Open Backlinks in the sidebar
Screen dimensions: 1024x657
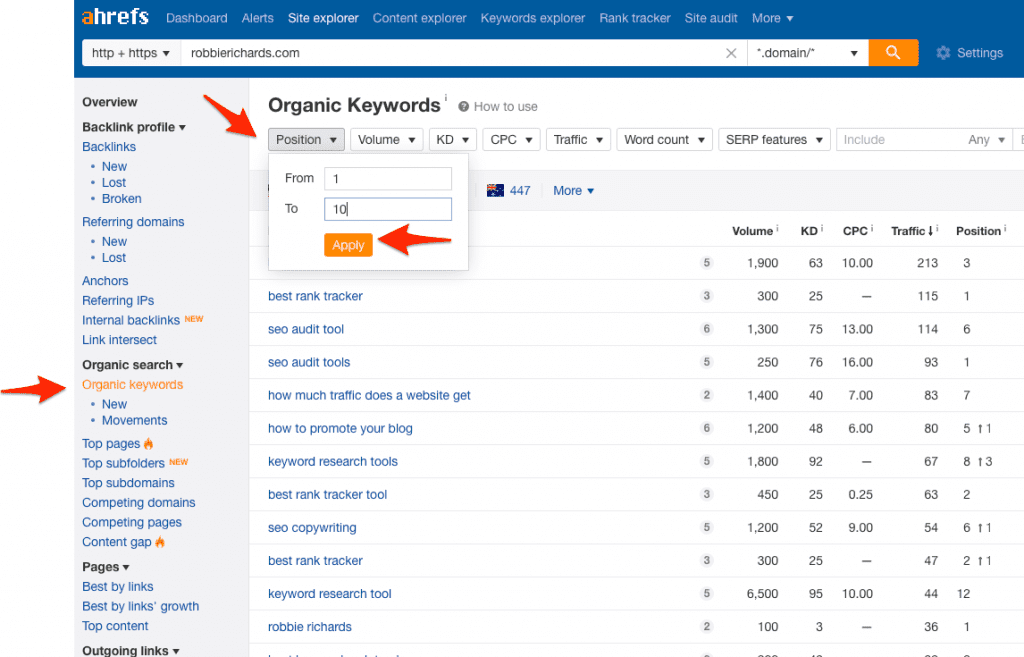point(109,146)
